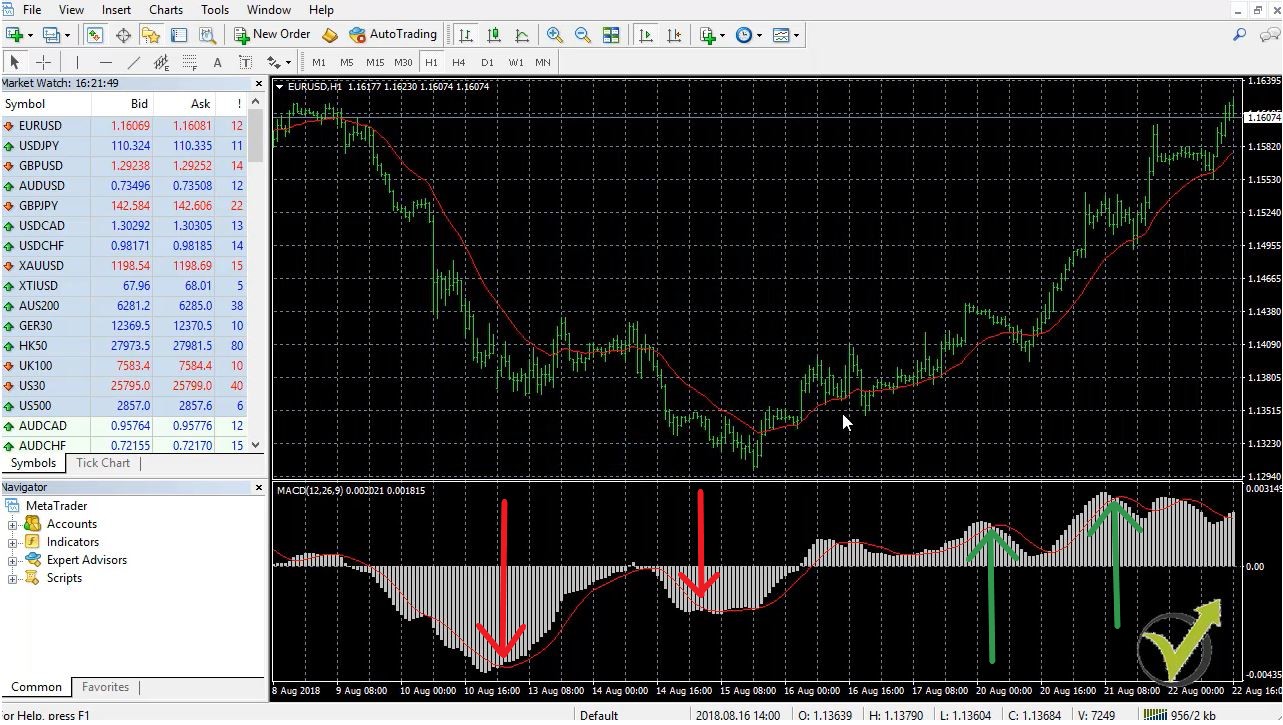1283x725 pixels.
Task: Switch timeframe to H4
Action: click(458, 62)
